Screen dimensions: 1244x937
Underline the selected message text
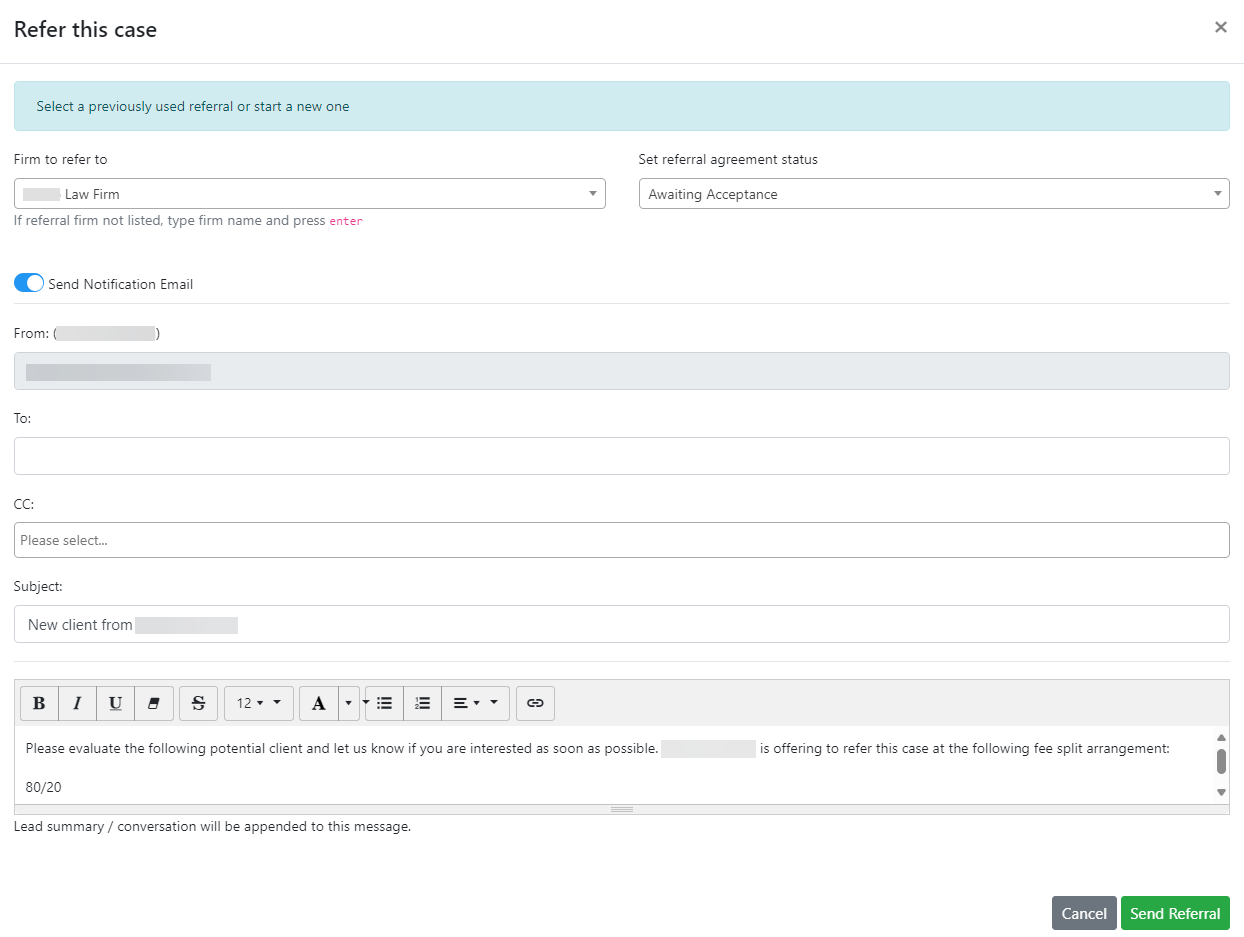click(x=115, y=703)
